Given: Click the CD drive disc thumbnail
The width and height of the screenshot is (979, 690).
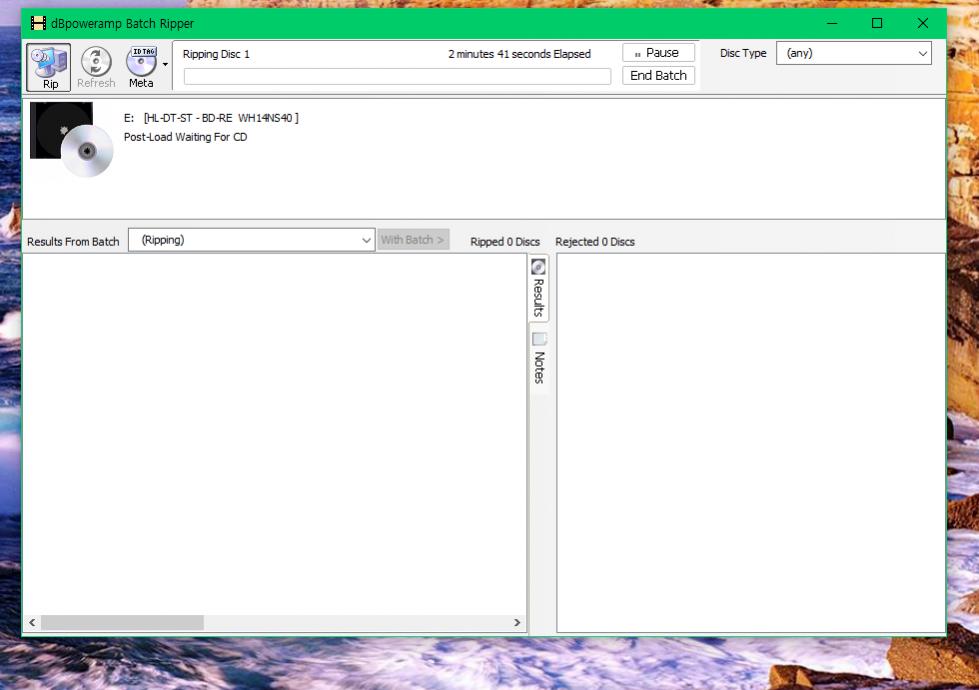Looking at the screenshot, I should (71, 139).
